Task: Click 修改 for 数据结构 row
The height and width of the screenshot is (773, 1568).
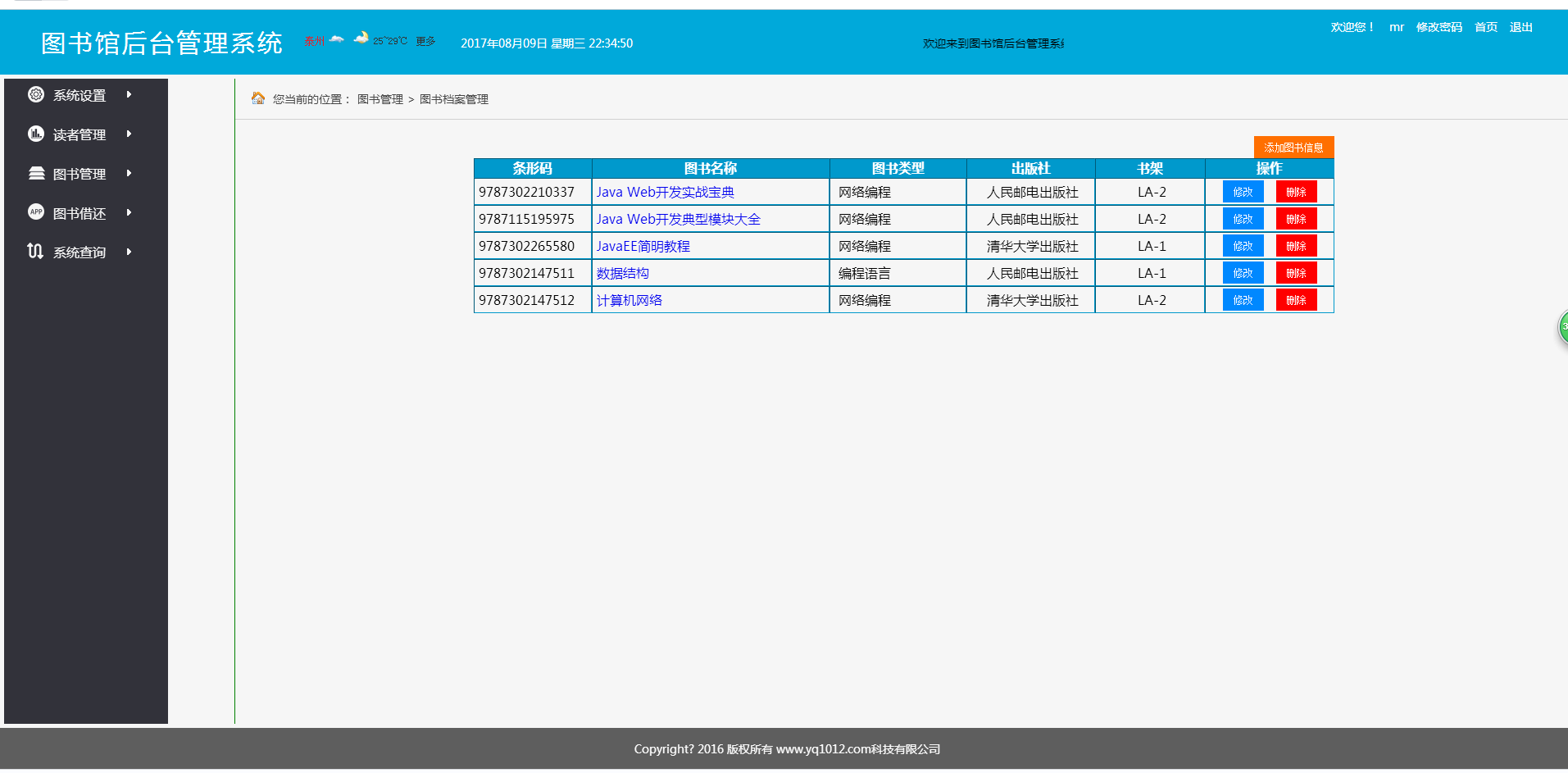Action: [1243, 273]
